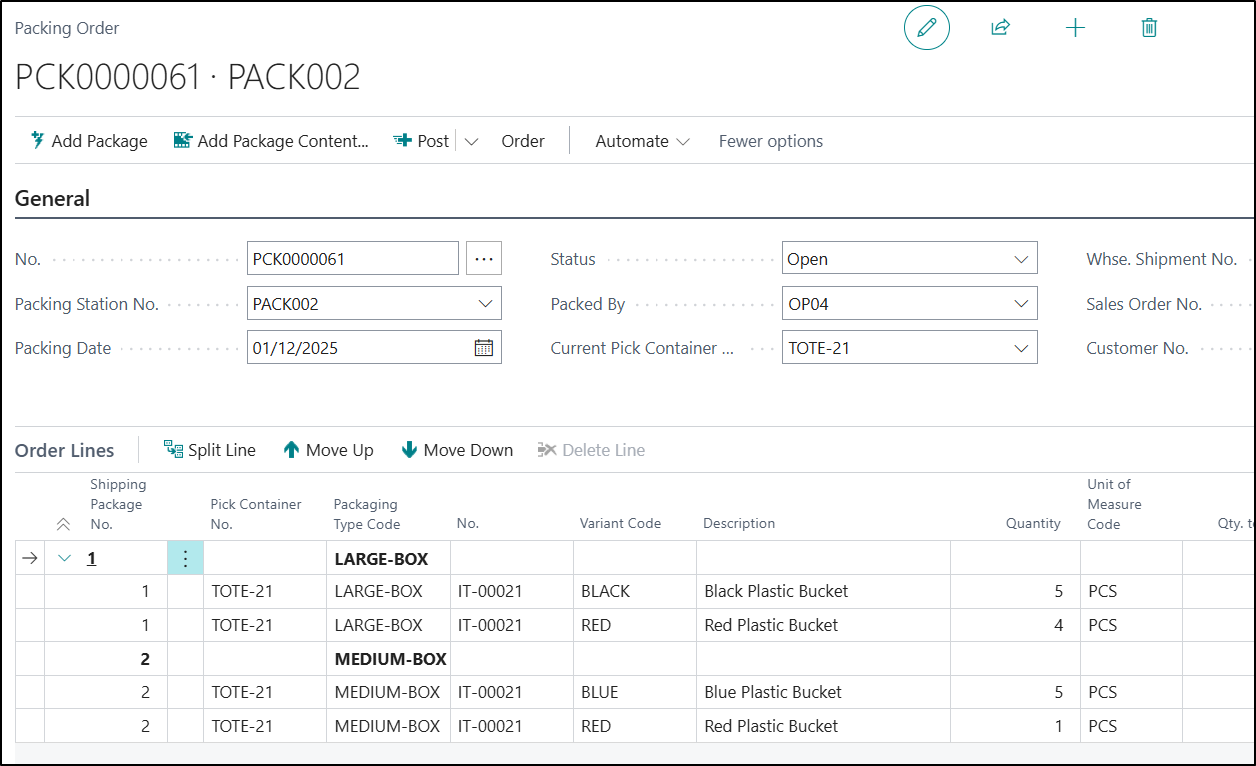Click the Order menu item
The height and width of the screenshot is (766, 1256).
[x=523, y=141]
